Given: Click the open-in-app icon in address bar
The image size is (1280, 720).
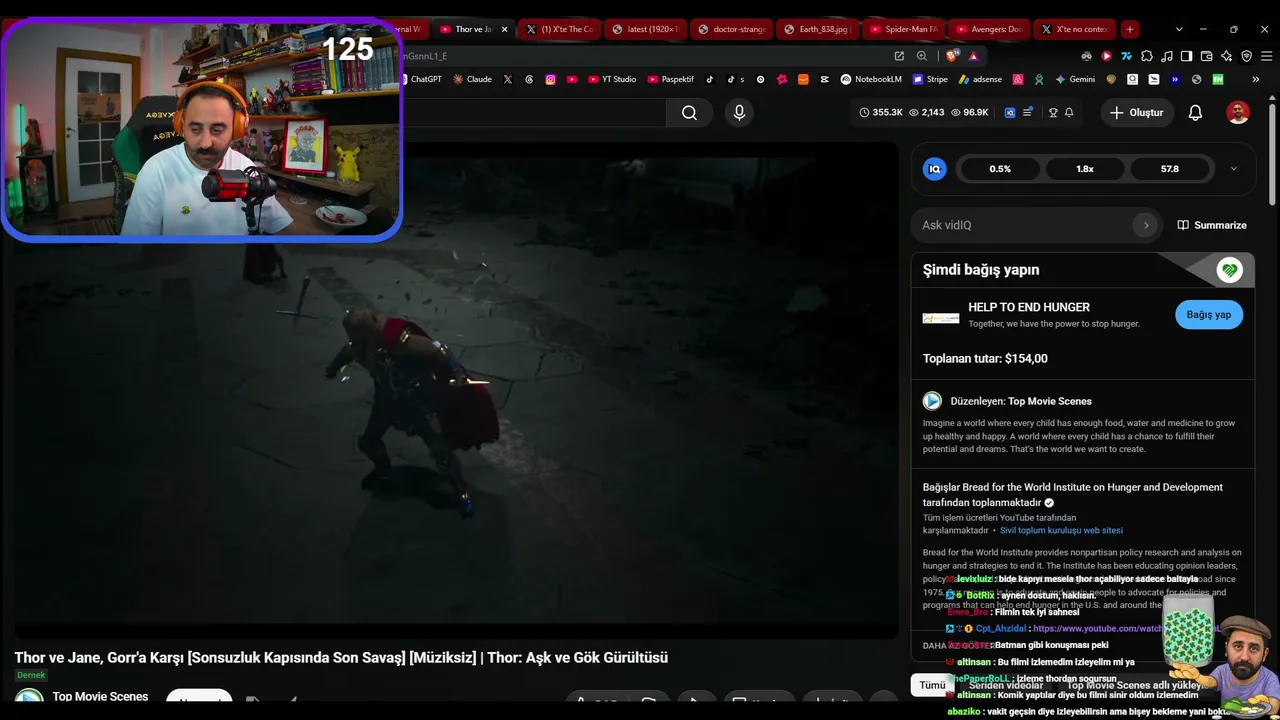Looking at the screenshot, I should [899, 56].
